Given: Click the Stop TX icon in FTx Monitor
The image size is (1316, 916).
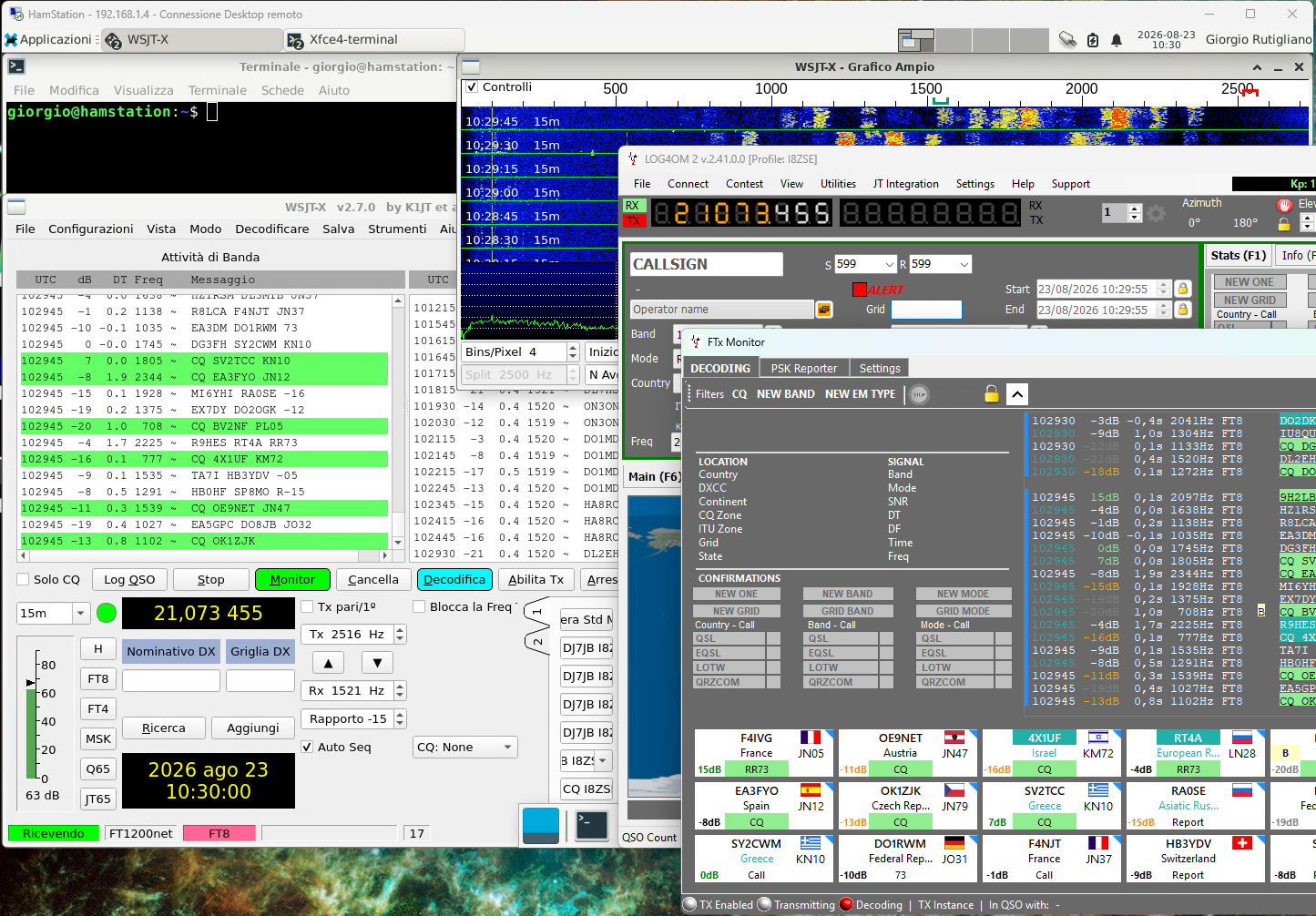Looking at the screenshot, I should point(919,394).
